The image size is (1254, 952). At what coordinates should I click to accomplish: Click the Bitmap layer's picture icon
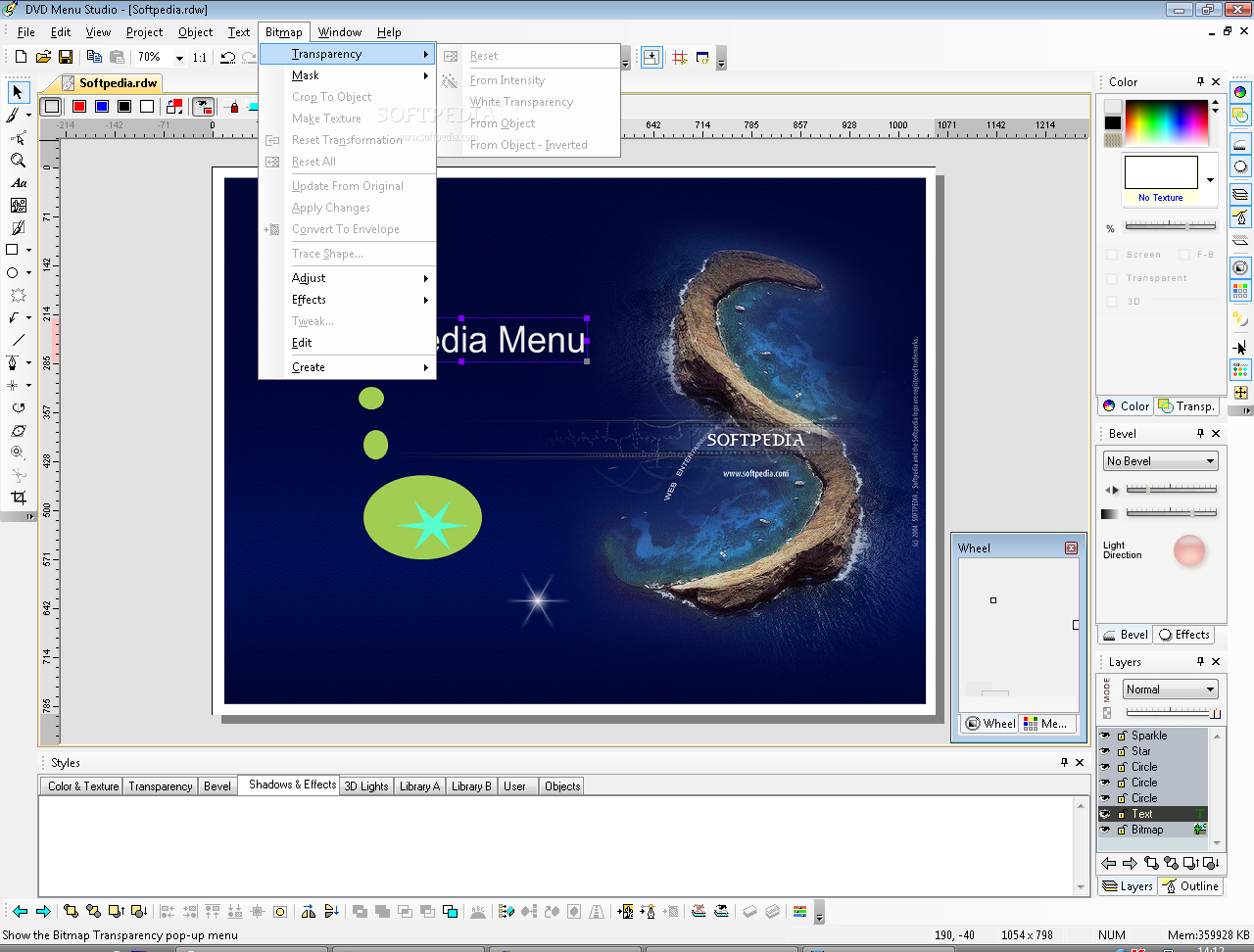click(x=1200, y=830)
